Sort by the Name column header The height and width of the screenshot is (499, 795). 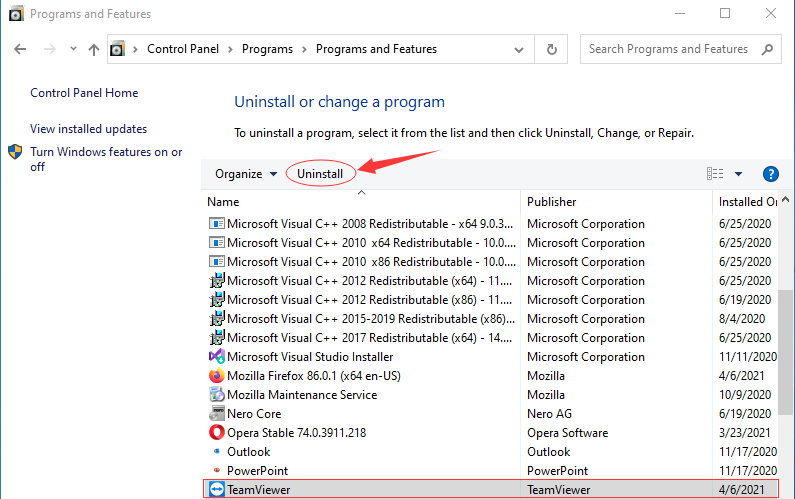pos(223,202)
